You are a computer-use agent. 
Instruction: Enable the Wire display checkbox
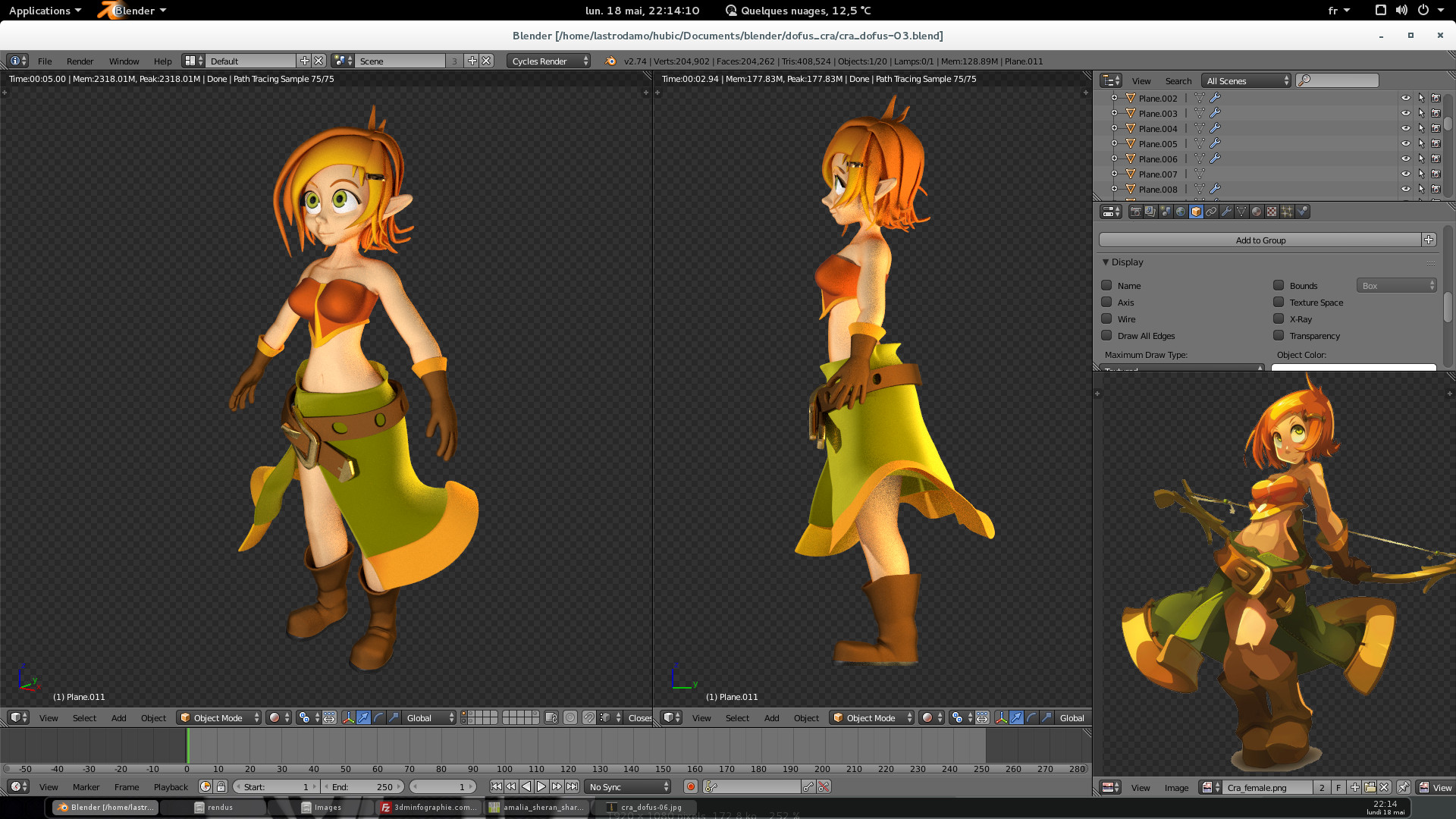click(x=1106, y=318)
